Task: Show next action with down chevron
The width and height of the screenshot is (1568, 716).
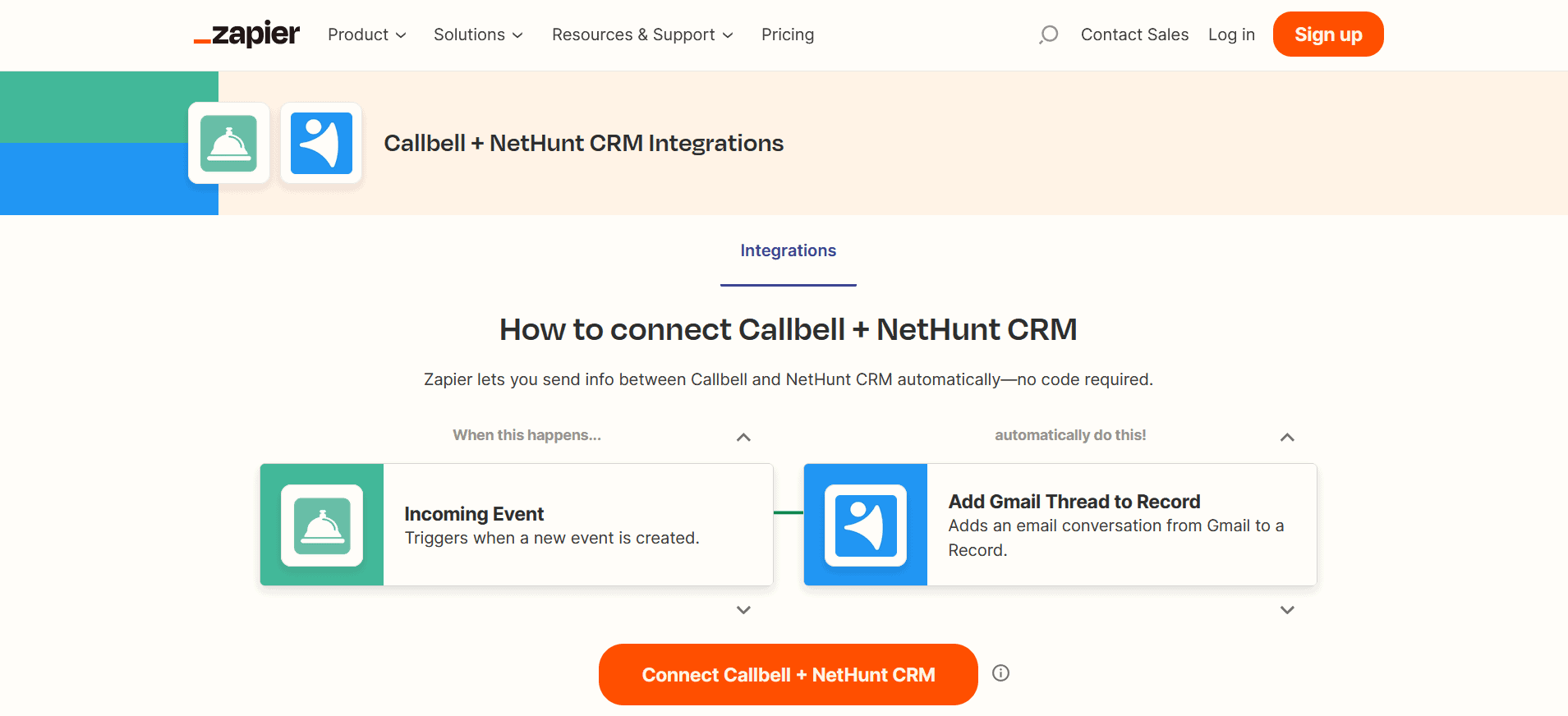Action: tap(1287, 610)
